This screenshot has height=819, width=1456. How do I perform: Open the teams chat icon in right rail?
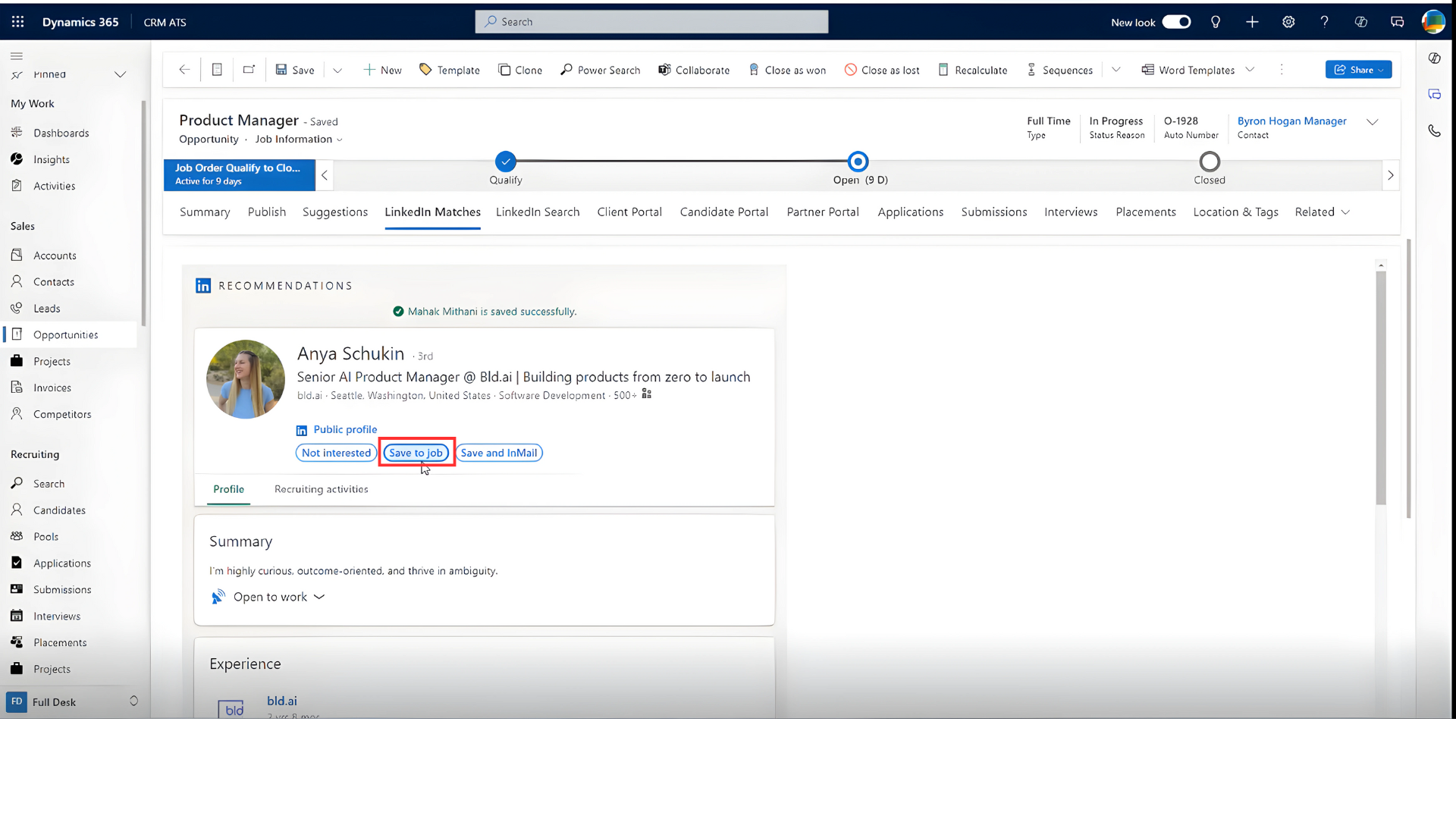(x=1434, y=95)
